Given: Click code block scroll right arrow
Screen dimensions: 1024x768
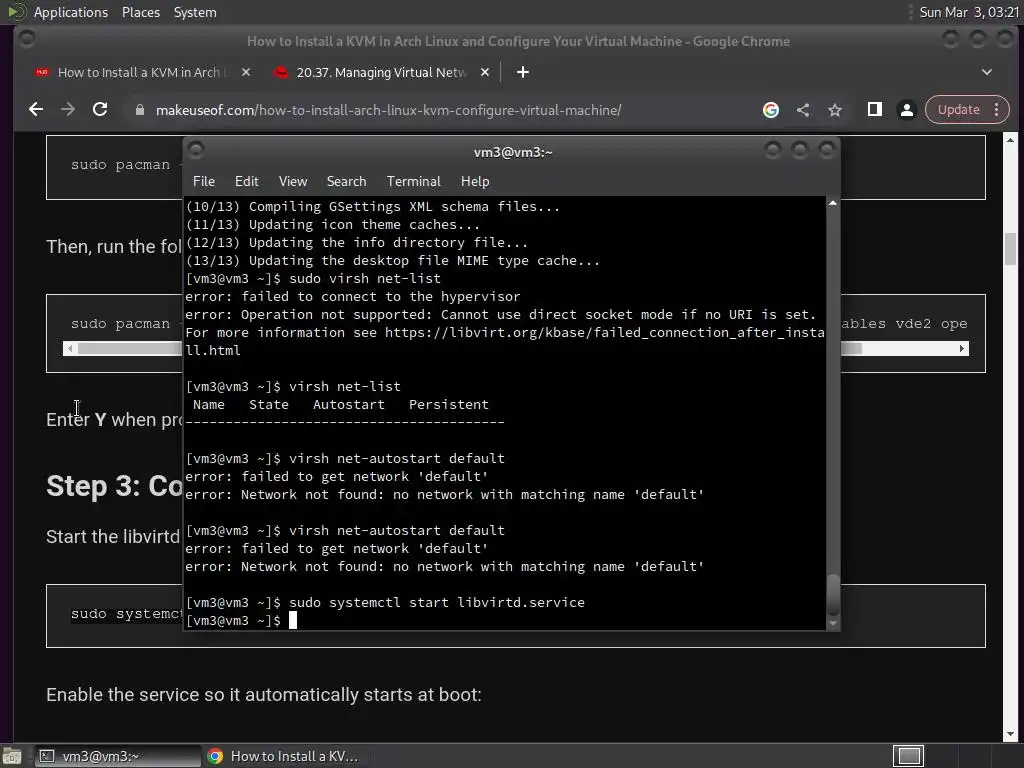Looking at the screenshot, I should click(962, 349).
